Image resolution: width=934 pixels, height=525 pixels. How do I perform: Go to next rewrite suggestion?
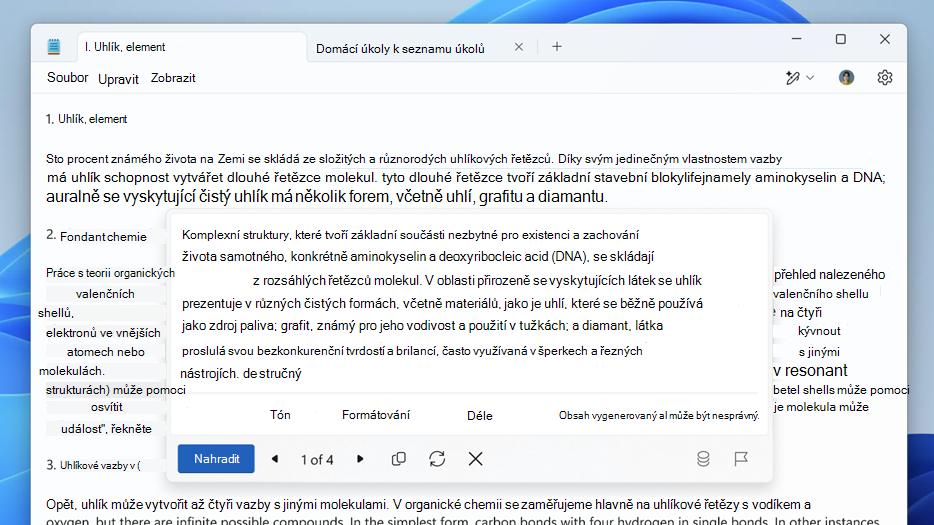(x=360, y=459)
